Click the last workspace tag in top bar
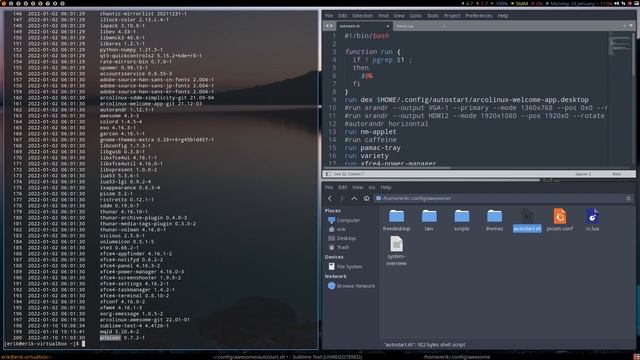This screenshot has width=640, height=360. 62,3
